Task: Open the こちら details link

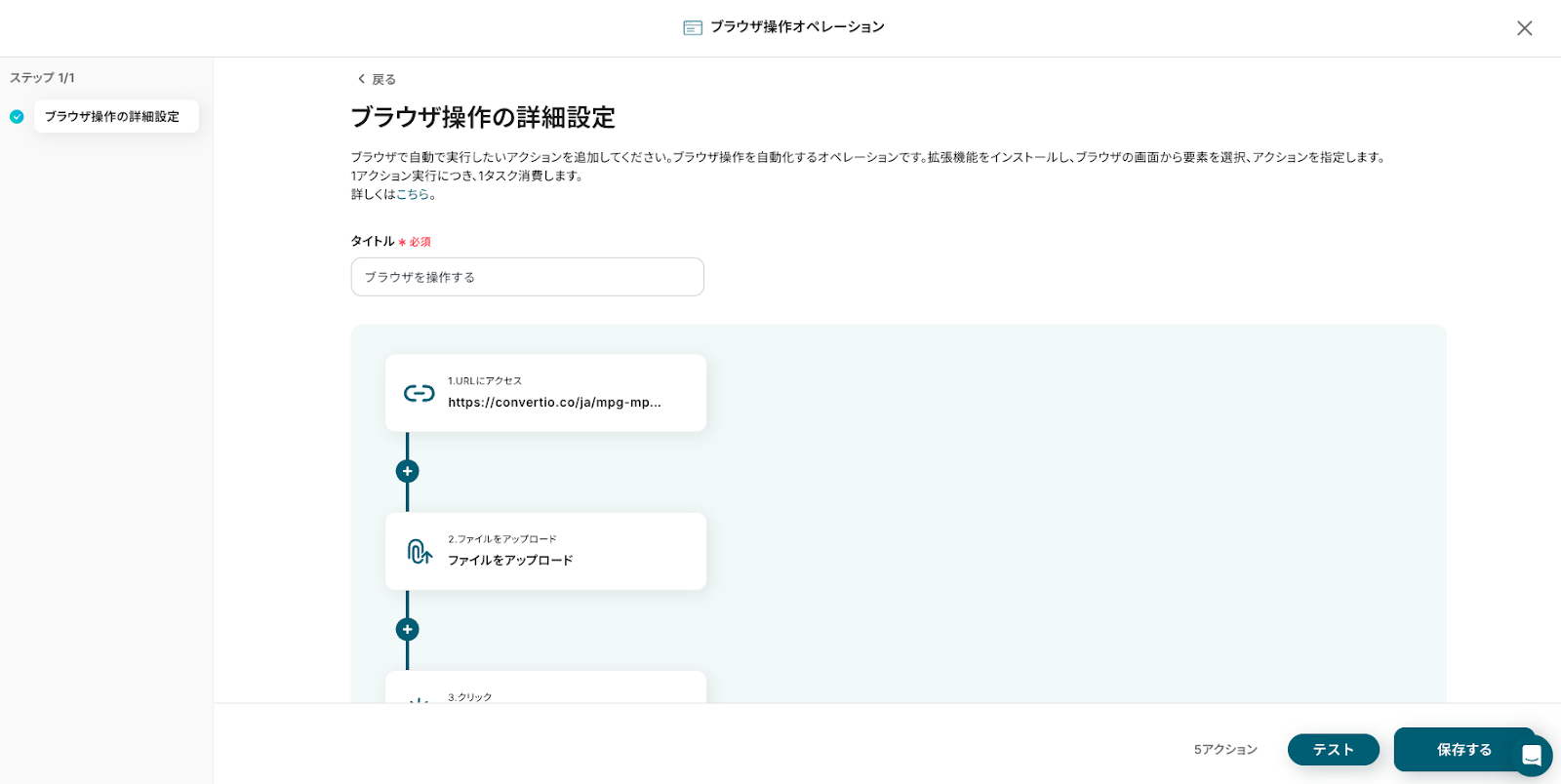Action: pyautogui.click(x=413, y=194)
